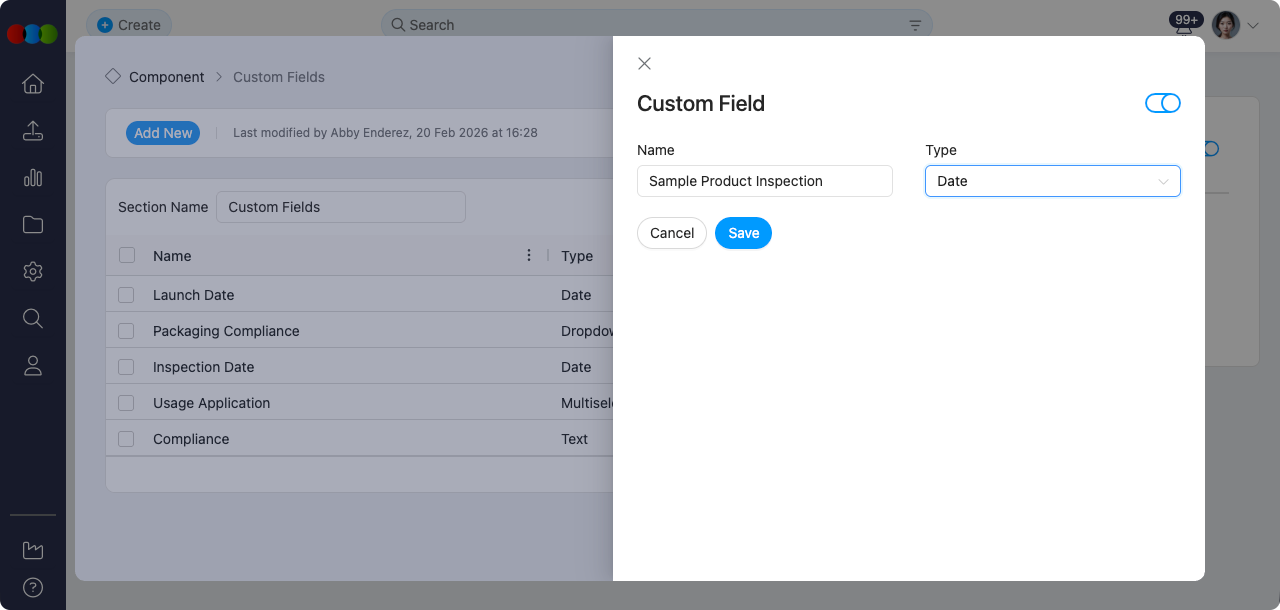Click the upload tray sidebar icon
The height and width of the screenshot is (610, 1280).
point(33,131)
